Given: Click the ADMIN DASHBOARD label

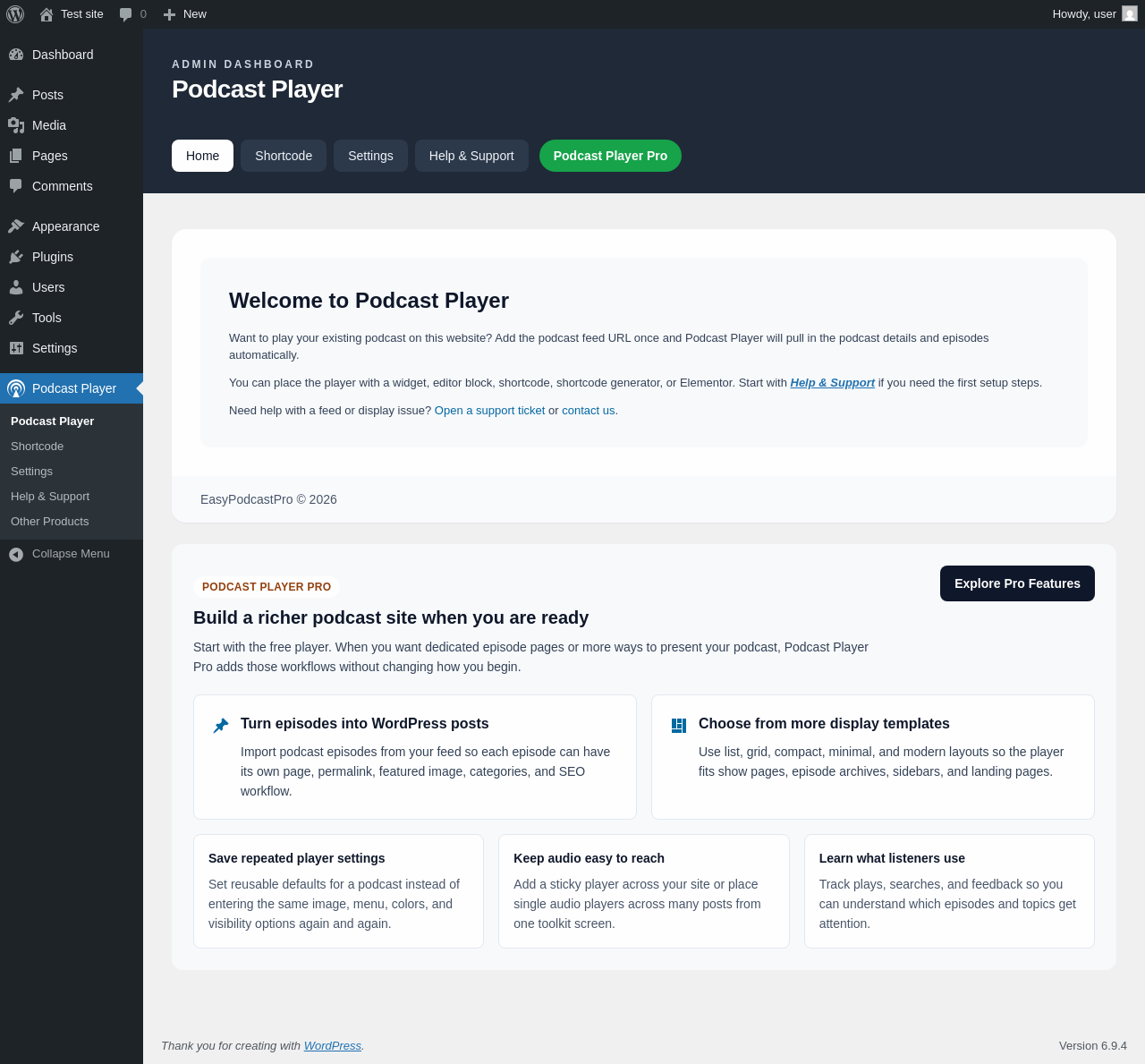Looking at the screenshot, I should point(243,64).
